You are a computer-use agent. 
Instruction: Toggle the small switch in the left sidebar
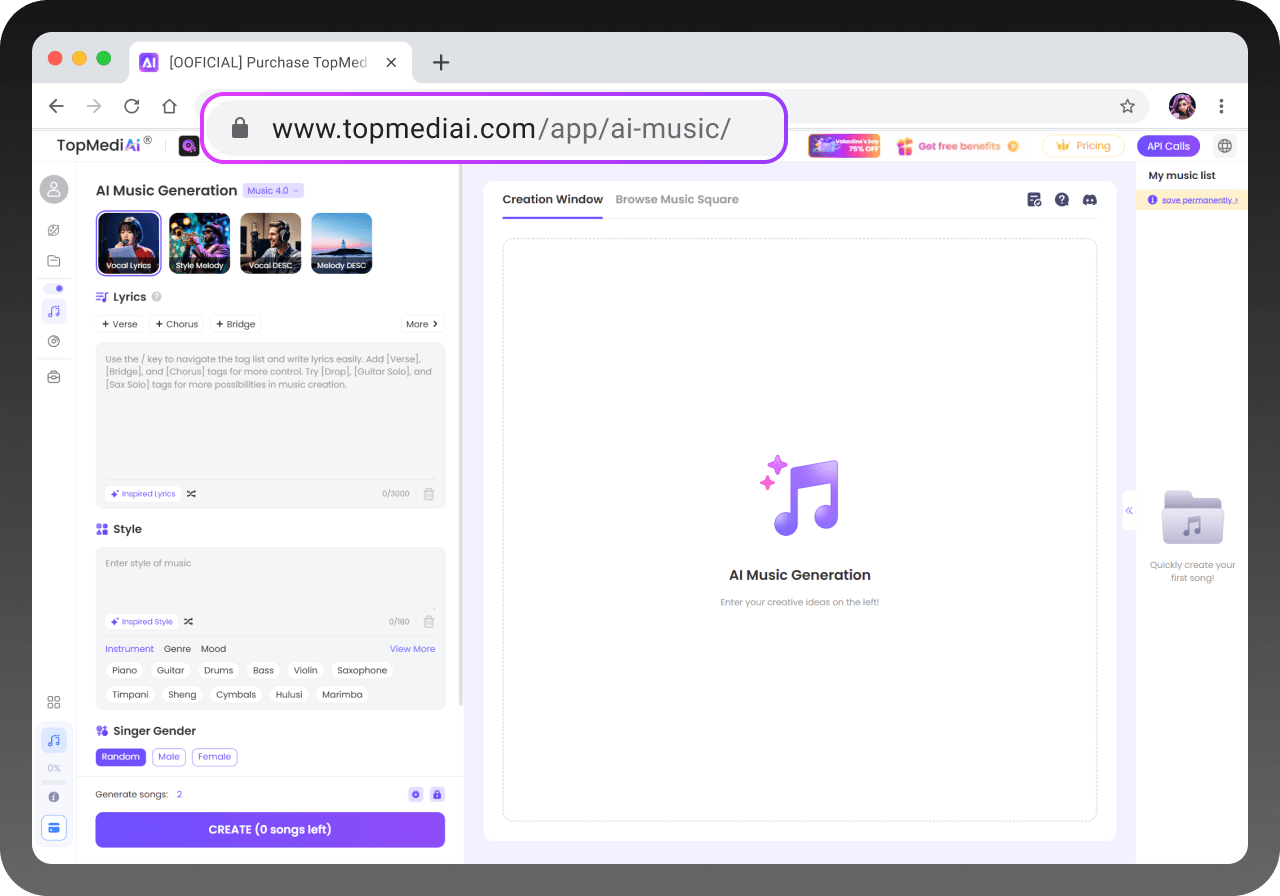54,288
